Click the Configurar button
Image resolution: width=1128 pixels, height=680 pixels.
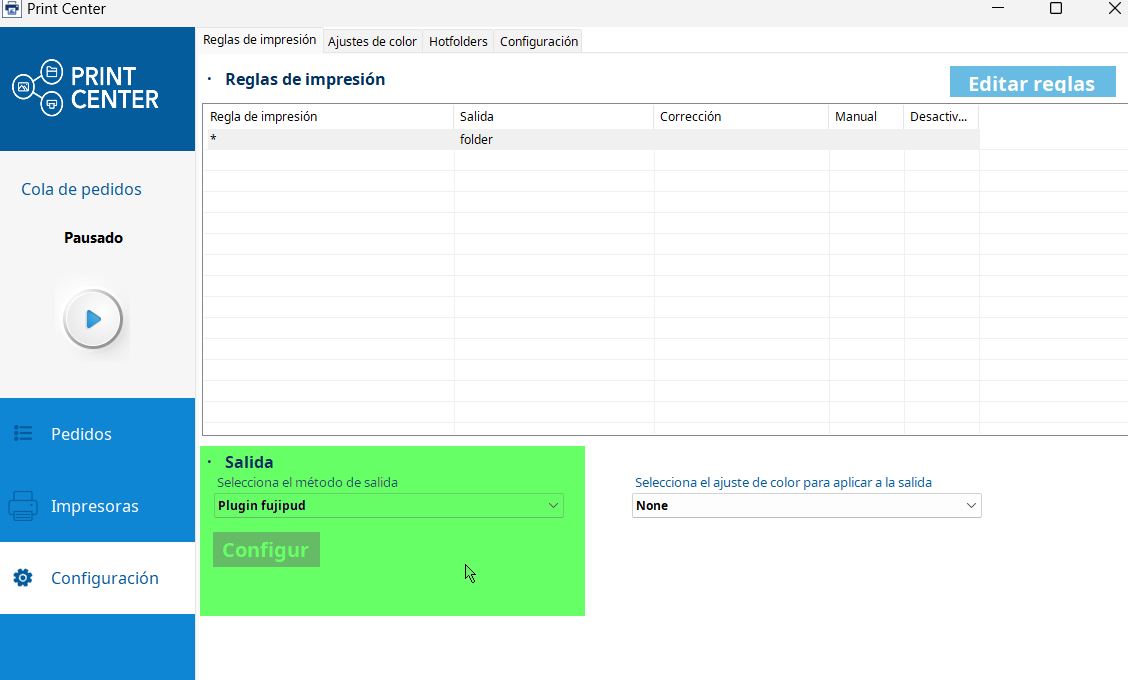pyautogui.click(x=266, y=550)
